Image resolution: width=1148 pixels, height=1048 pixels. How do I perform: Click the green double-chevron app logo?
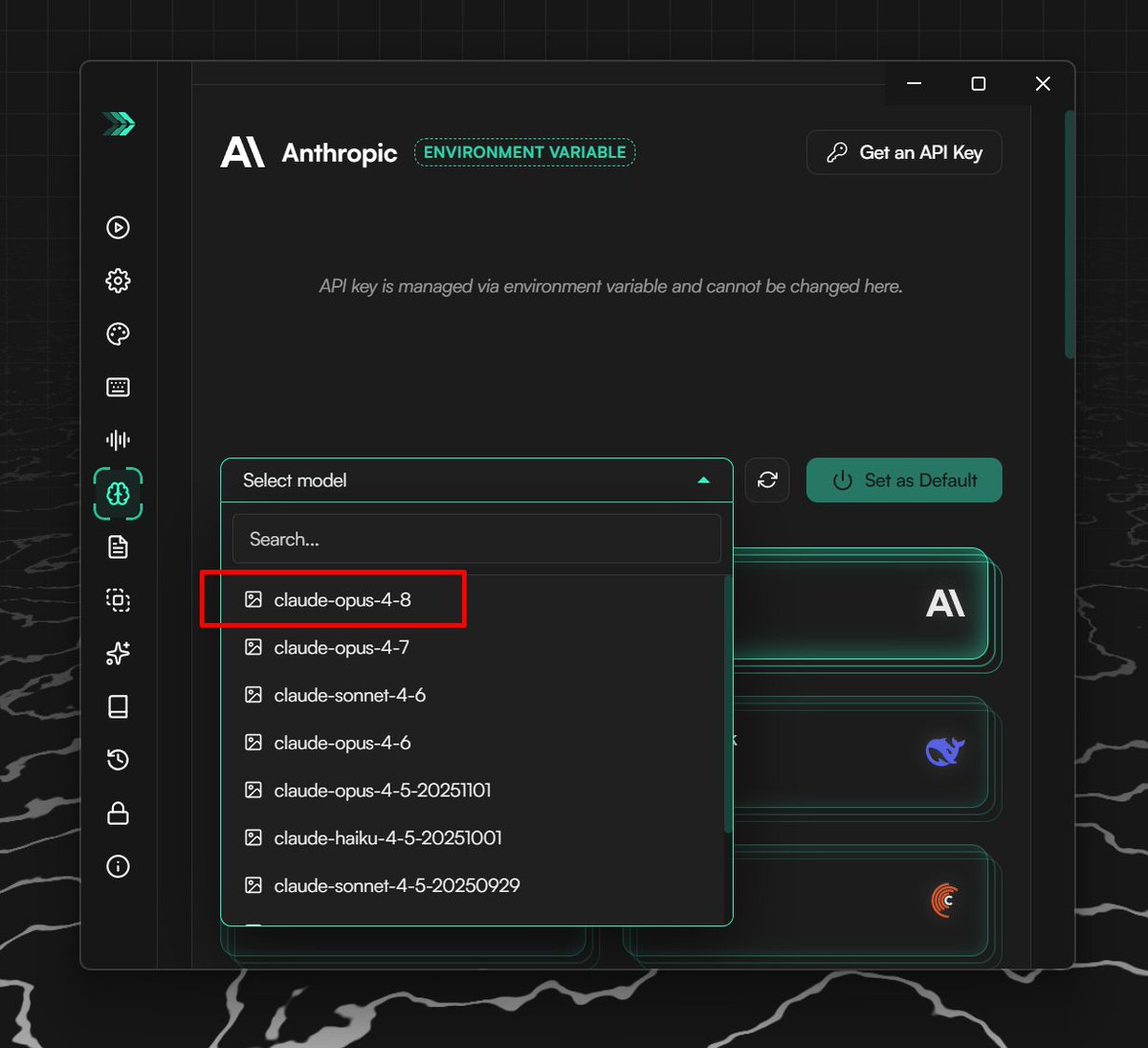(119, 123)
